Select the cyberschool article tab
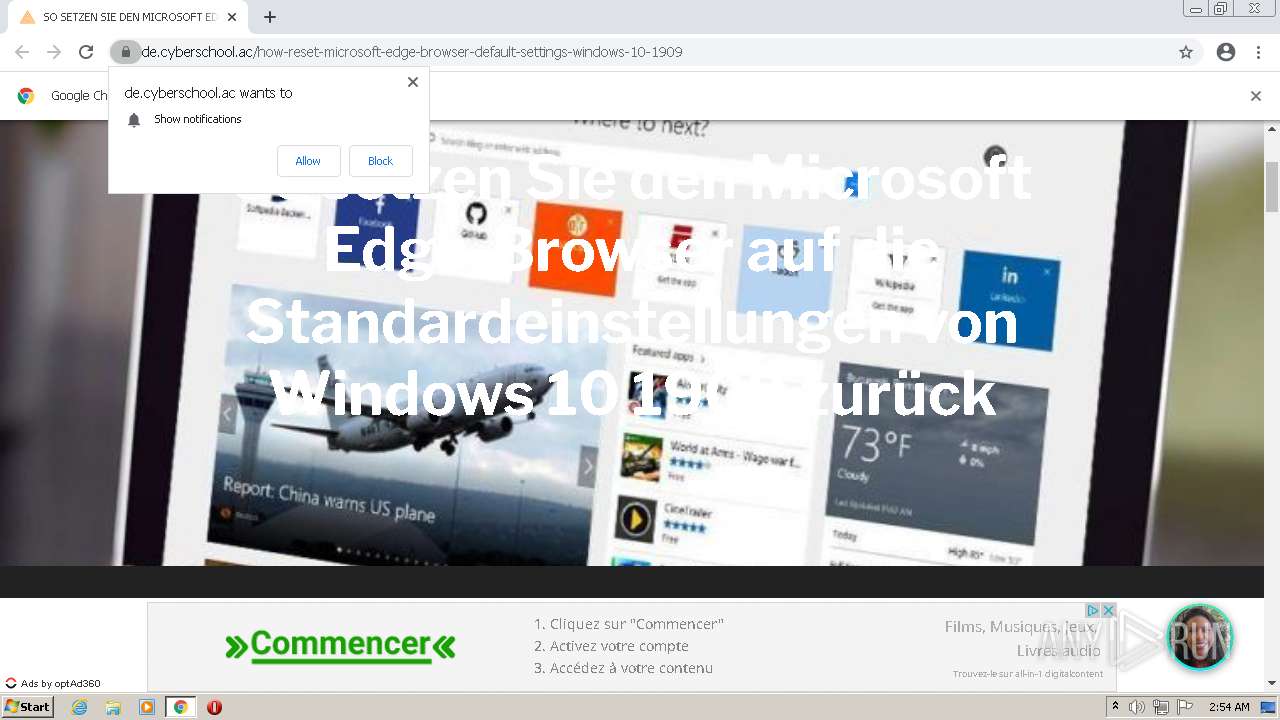Image resolution: width=1280 pixels, height=720 pixels. point(127,17)
